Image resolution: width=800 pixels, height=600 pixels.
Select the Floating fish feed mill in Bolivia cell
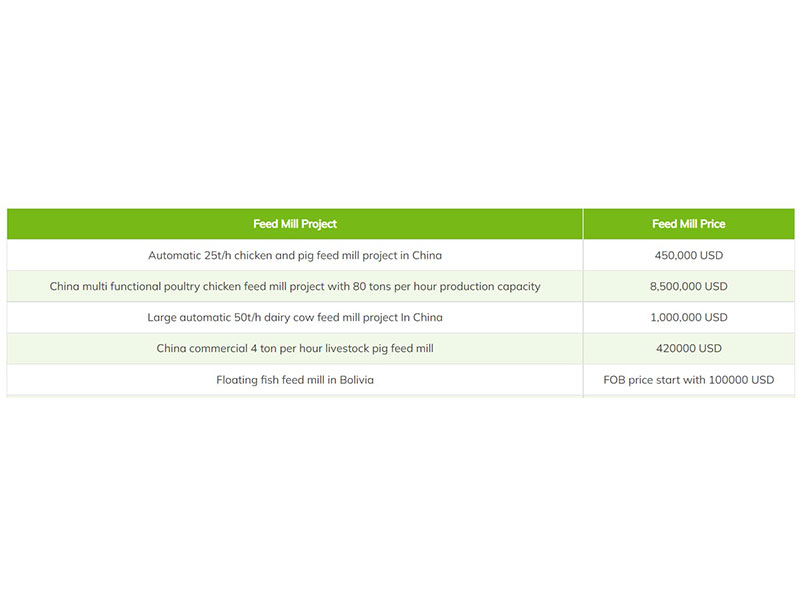pos(295,380)
